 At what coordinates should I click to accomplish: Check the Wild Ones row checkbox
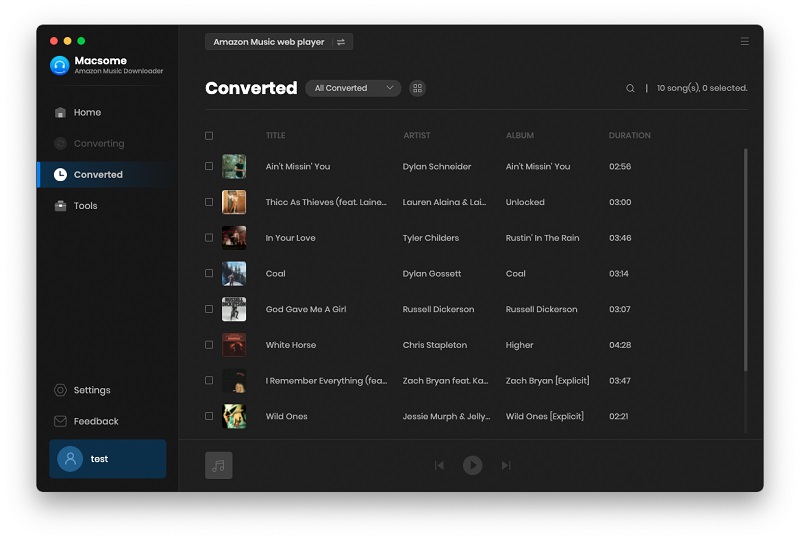click(x=209, y=416)
